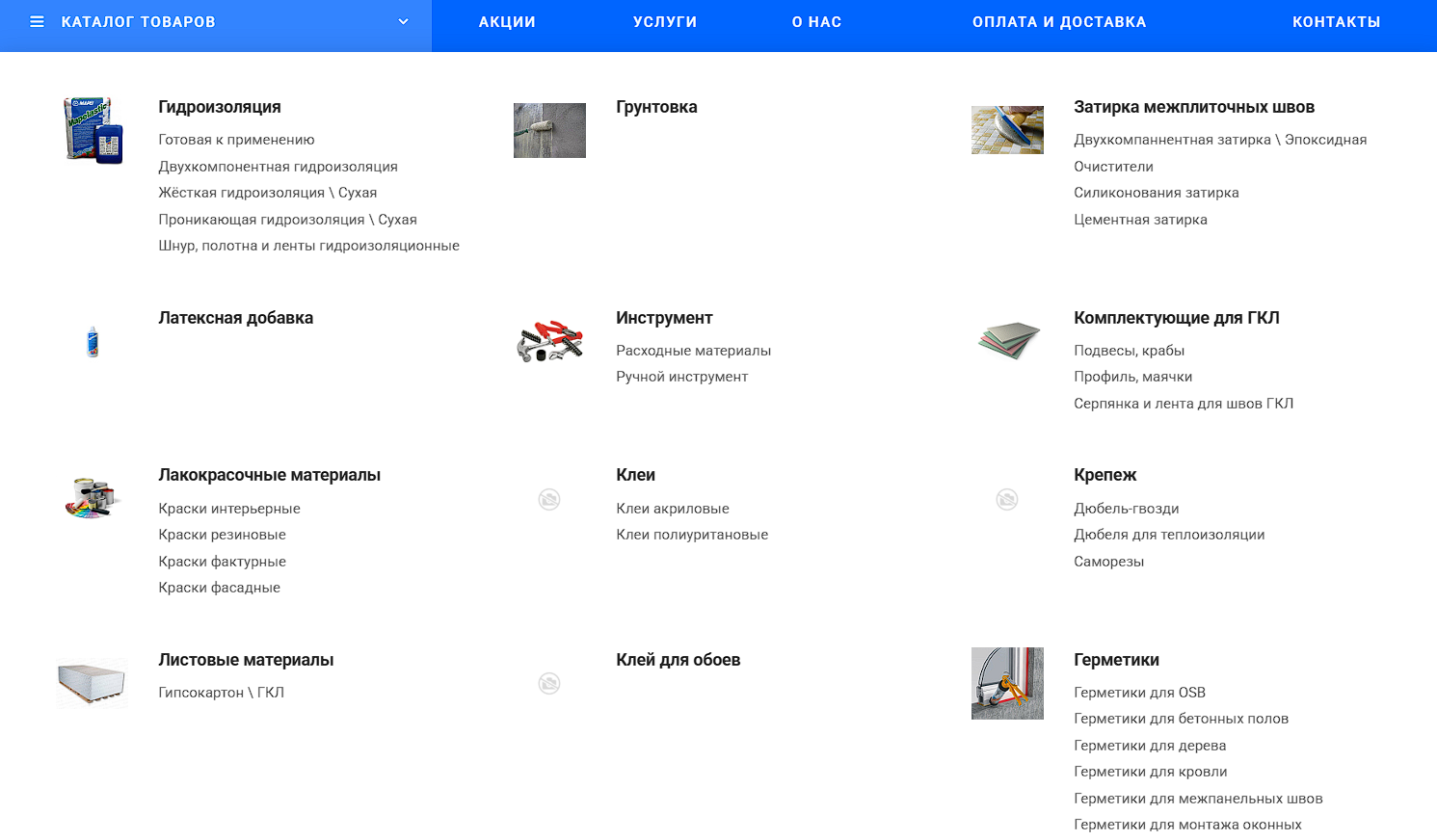Select Проникающая гидроизоляция \ Сухая link
Image resolution: width=1437 pixels, height=840 pixels.
pyautogui.click(x=287, y=220)
